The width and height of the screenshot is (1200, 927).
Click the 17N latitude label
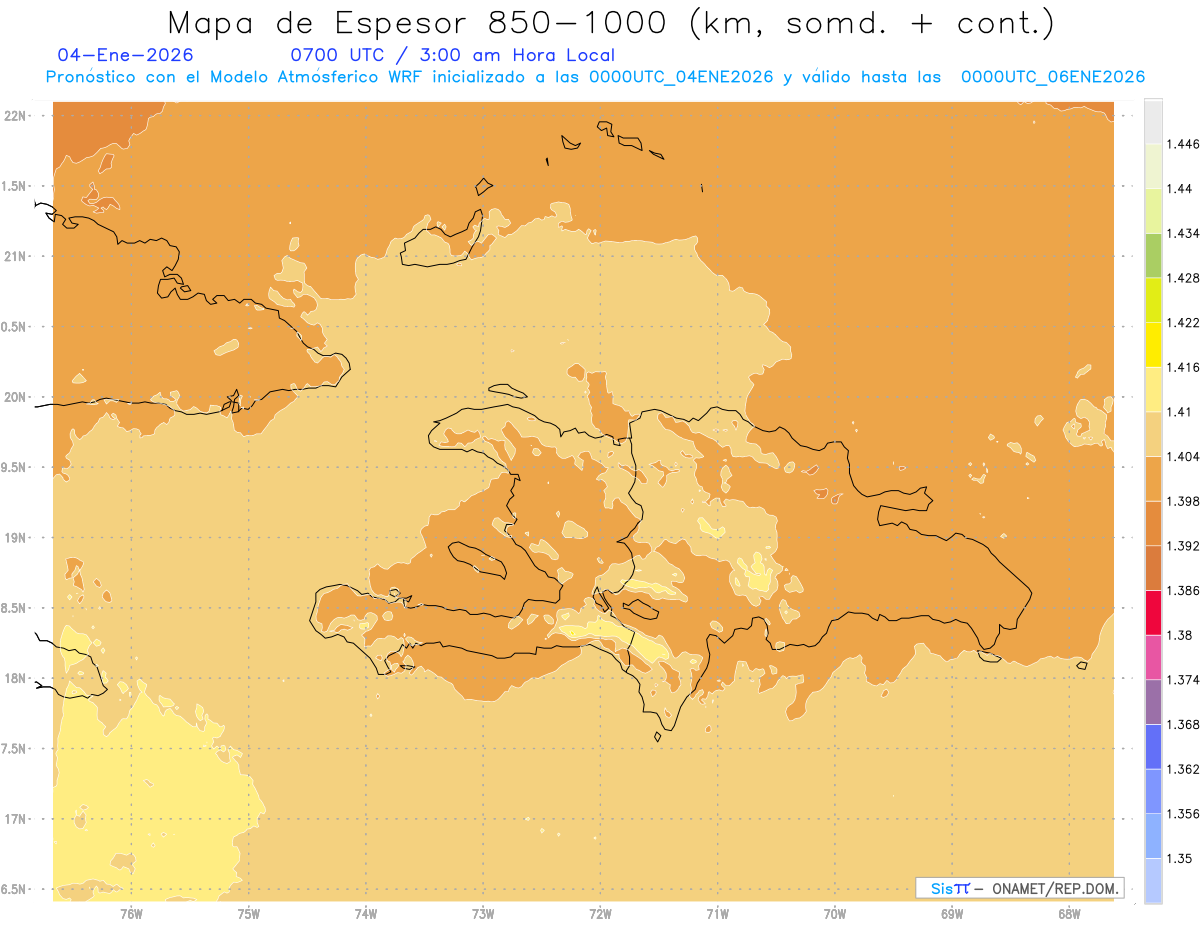click(16, 819)
